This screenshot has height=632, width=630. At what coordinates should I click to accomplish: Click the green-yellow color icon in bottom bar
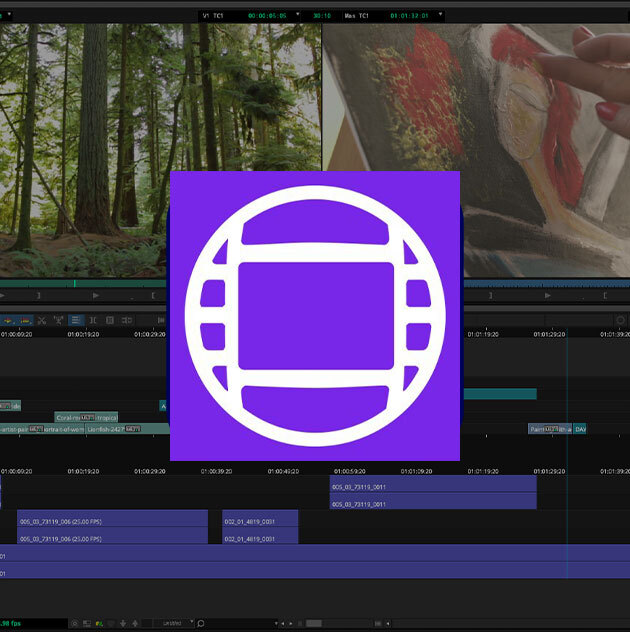click(x=99, y=624)
